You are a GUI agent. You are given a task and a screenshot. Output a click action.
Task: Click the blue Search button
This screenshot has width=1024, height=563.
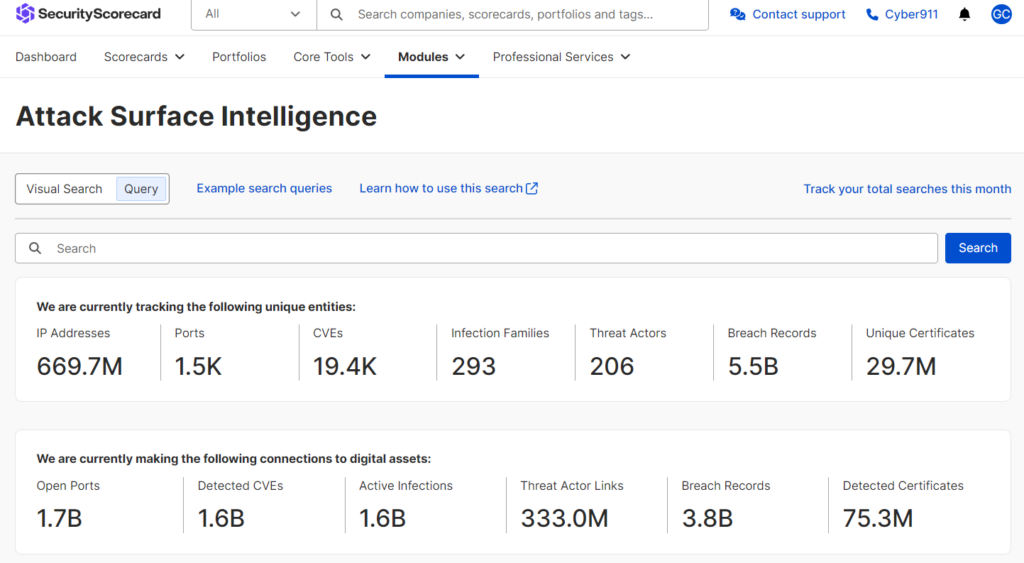(x=978, y=248)
